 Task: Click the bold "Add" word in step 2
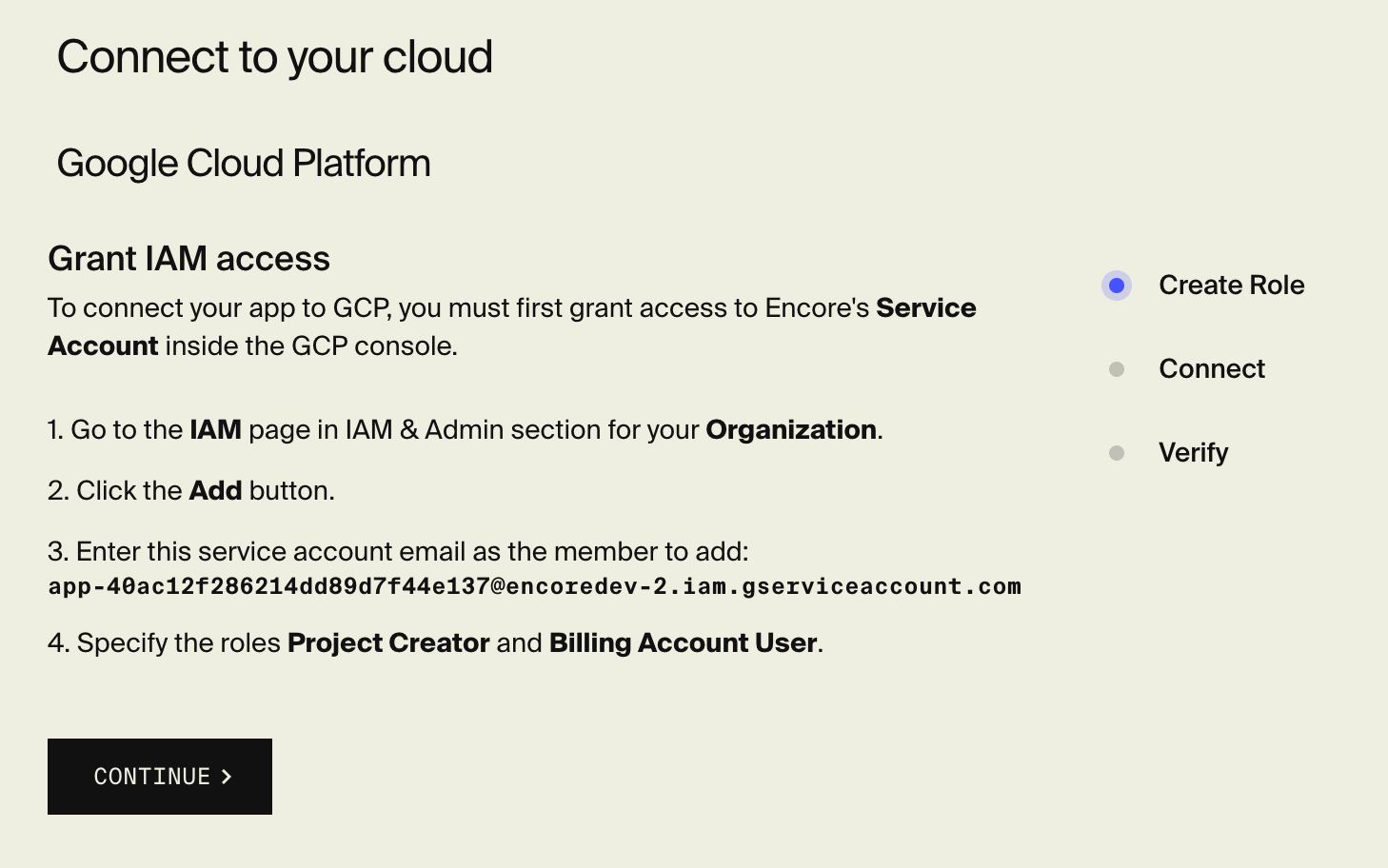click(215, 491)
